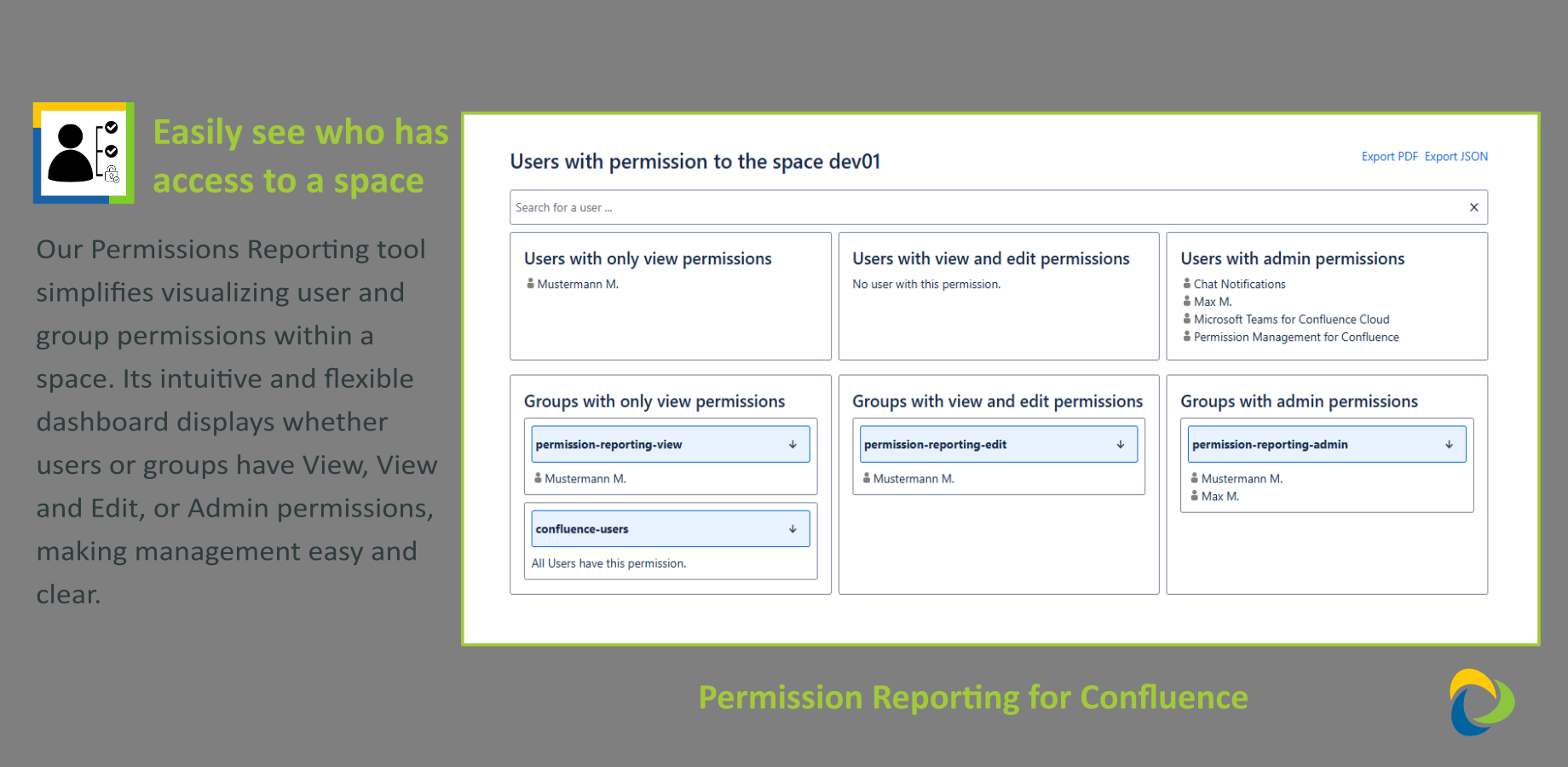Select the Microsoft Teams for Confluence Cloud entry
The height and width of the screenshot is (767, 1568).
click(x=1291, y=319)
